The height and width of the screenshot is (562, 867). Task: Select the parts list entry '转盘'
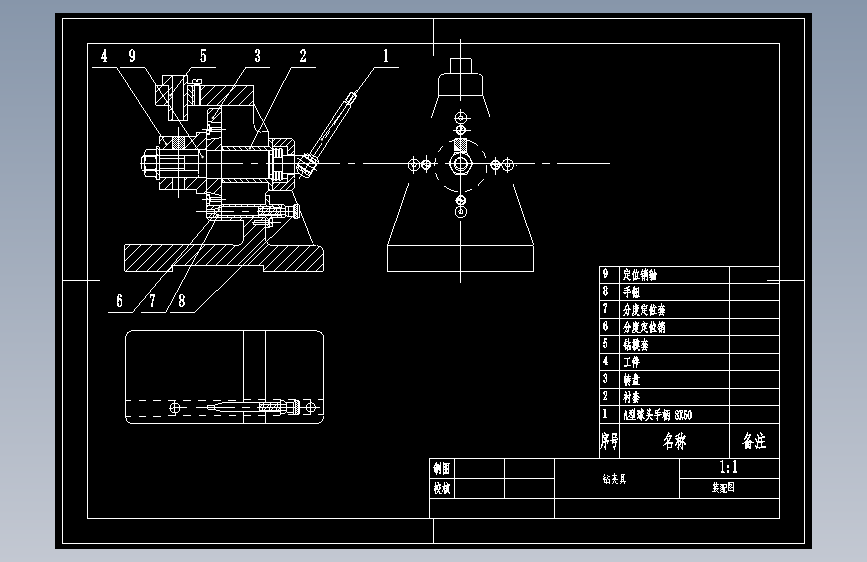[631, 379]
